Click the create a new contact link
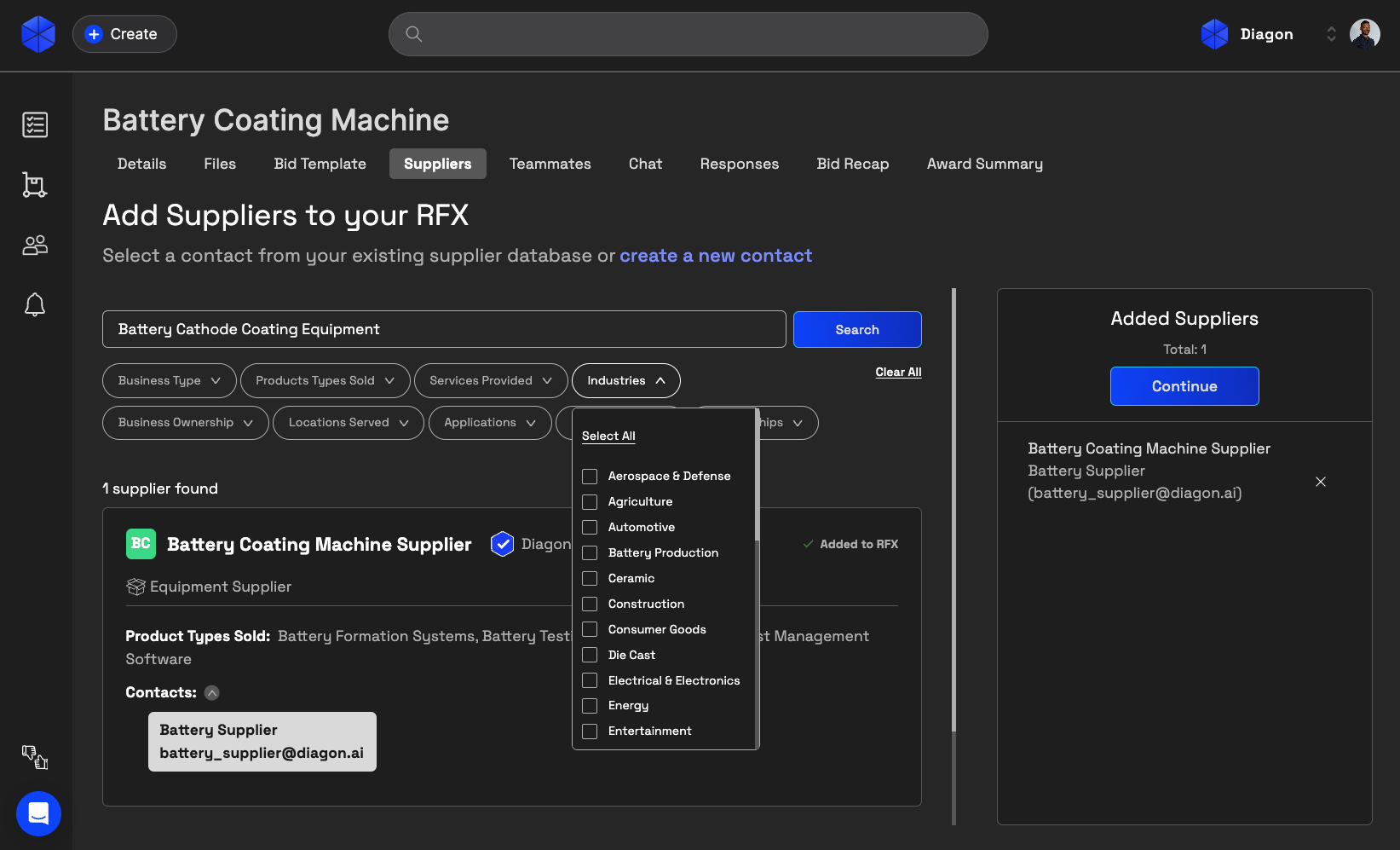Image resolution: width=1400 pixels, height=850 pixels. point(715,256)
